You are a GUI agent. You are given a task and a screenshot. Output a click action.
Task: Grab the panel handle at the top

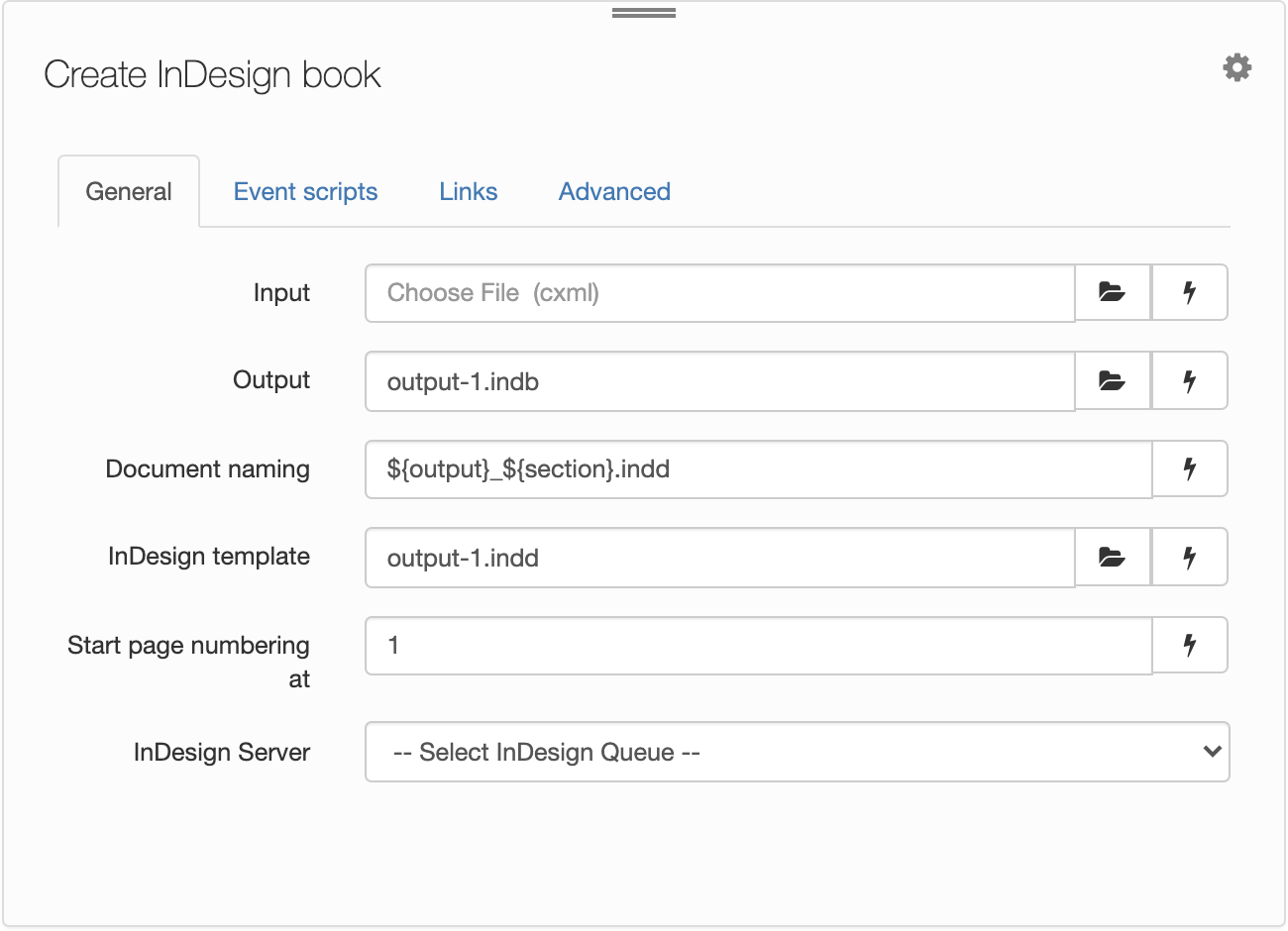point(644,13)
